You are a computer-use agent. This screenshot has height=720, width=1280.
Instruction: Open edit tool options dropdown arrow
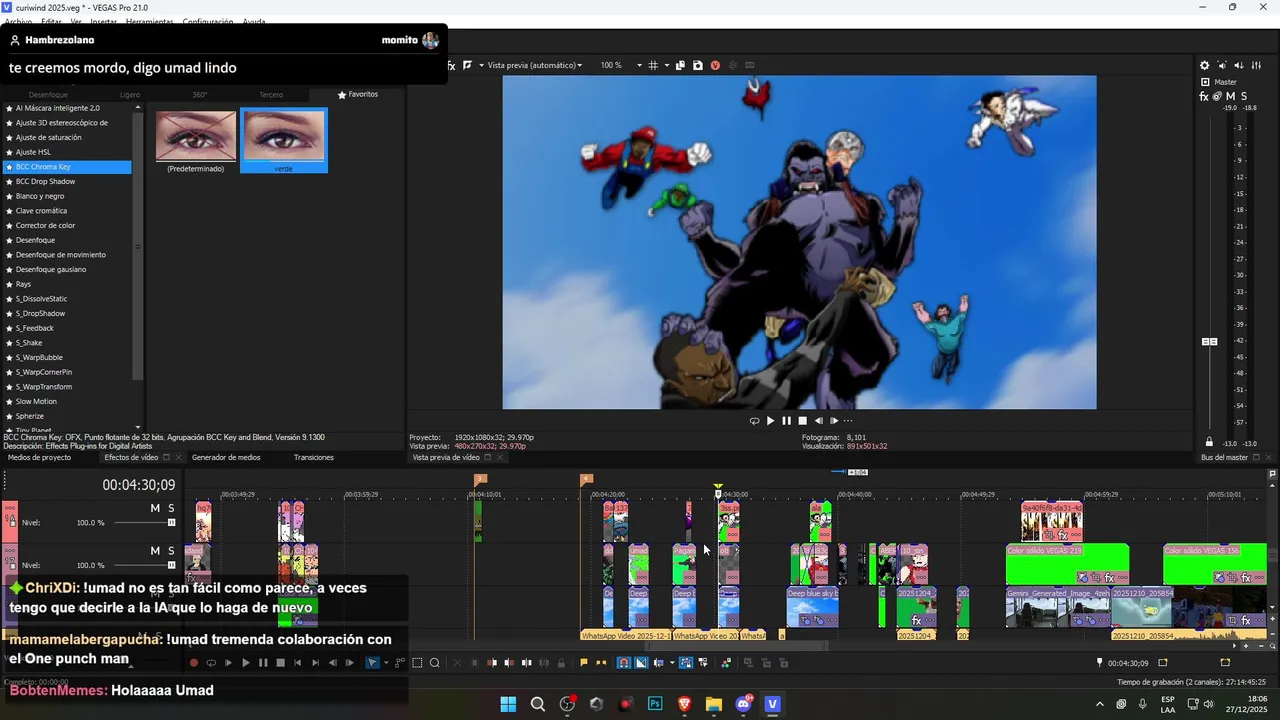[386, 662]
